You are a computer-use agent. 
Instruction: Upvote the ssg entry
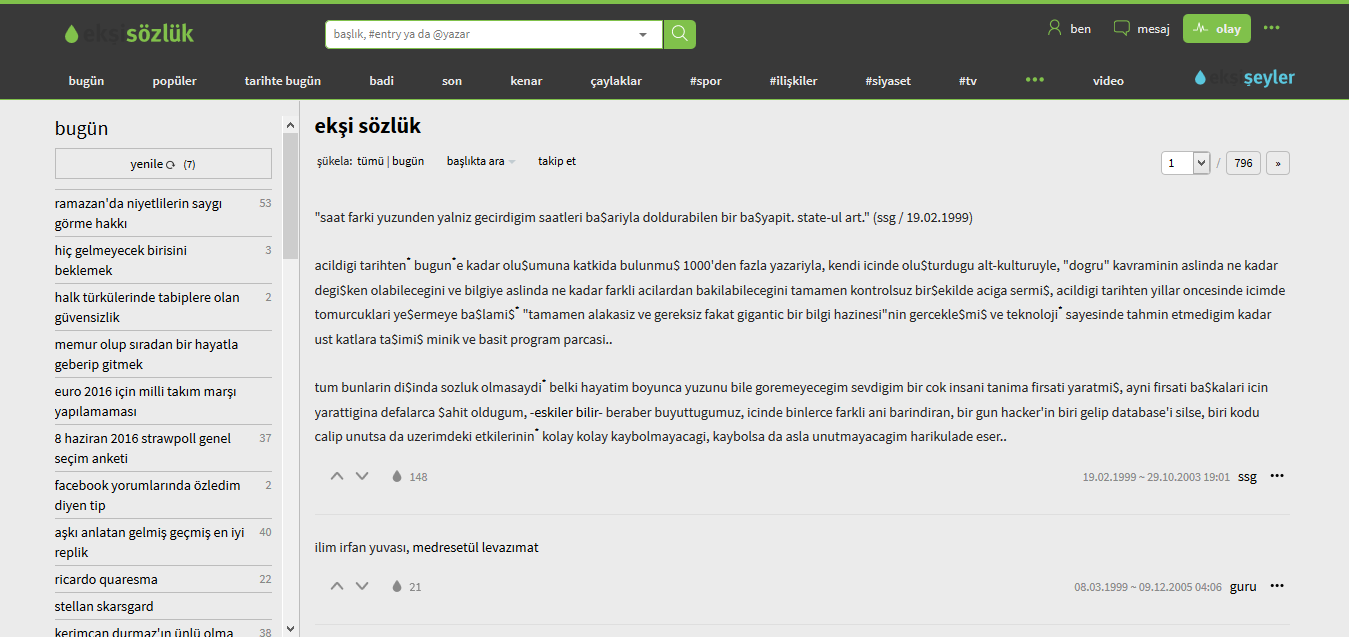(x=337, y=476)
